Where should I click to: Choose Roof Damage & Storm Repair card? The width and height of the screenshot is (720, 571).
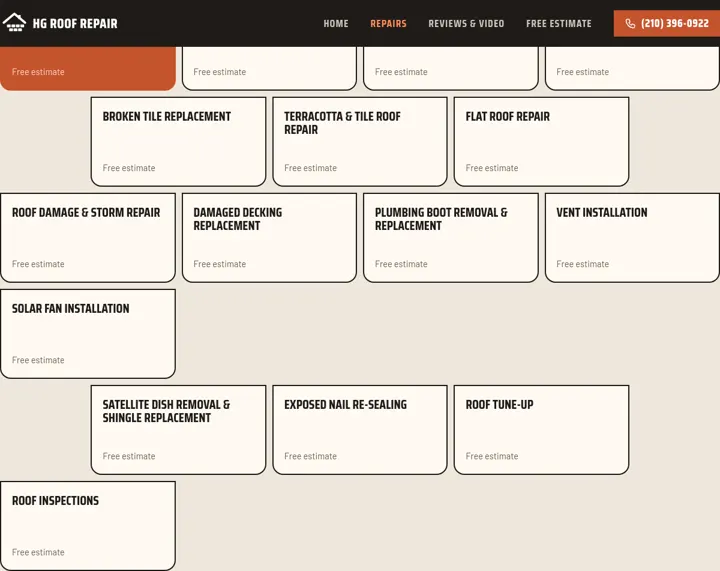pyautogui.click(x=88, y=237)
